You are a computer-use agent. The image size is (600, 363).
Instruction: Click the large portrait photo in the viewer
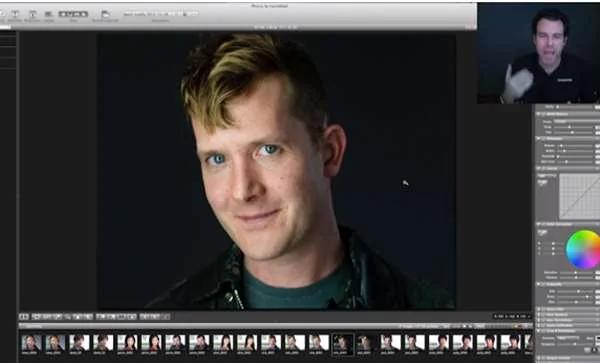click(x=276, y=171)
